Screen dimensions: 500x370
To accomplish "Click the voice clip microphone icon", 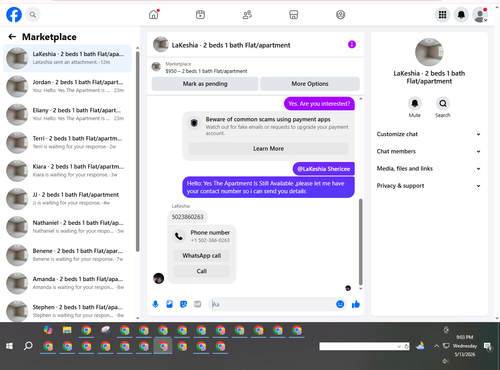I will click(155, 304).
